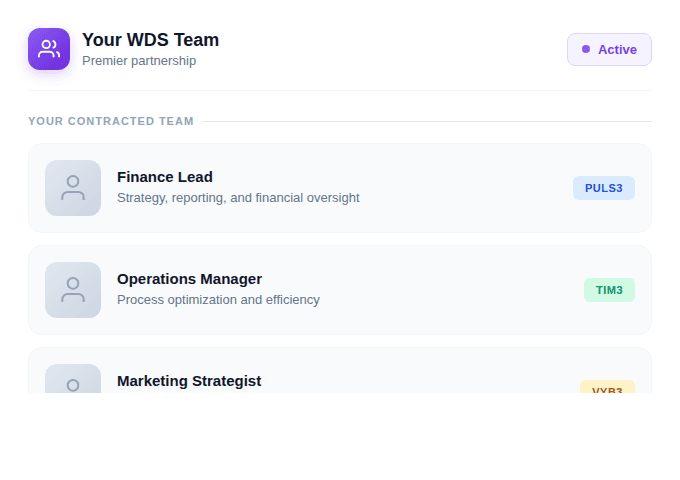The height and width of the screenshot is (480, 680).
Task: Open the Finance Lead role title
Action: click(165, 177)
